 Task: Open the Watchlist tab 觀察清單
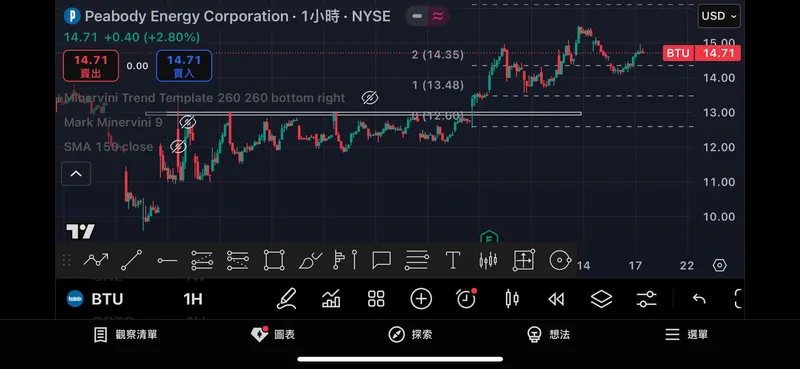click(x=126, y=335)
